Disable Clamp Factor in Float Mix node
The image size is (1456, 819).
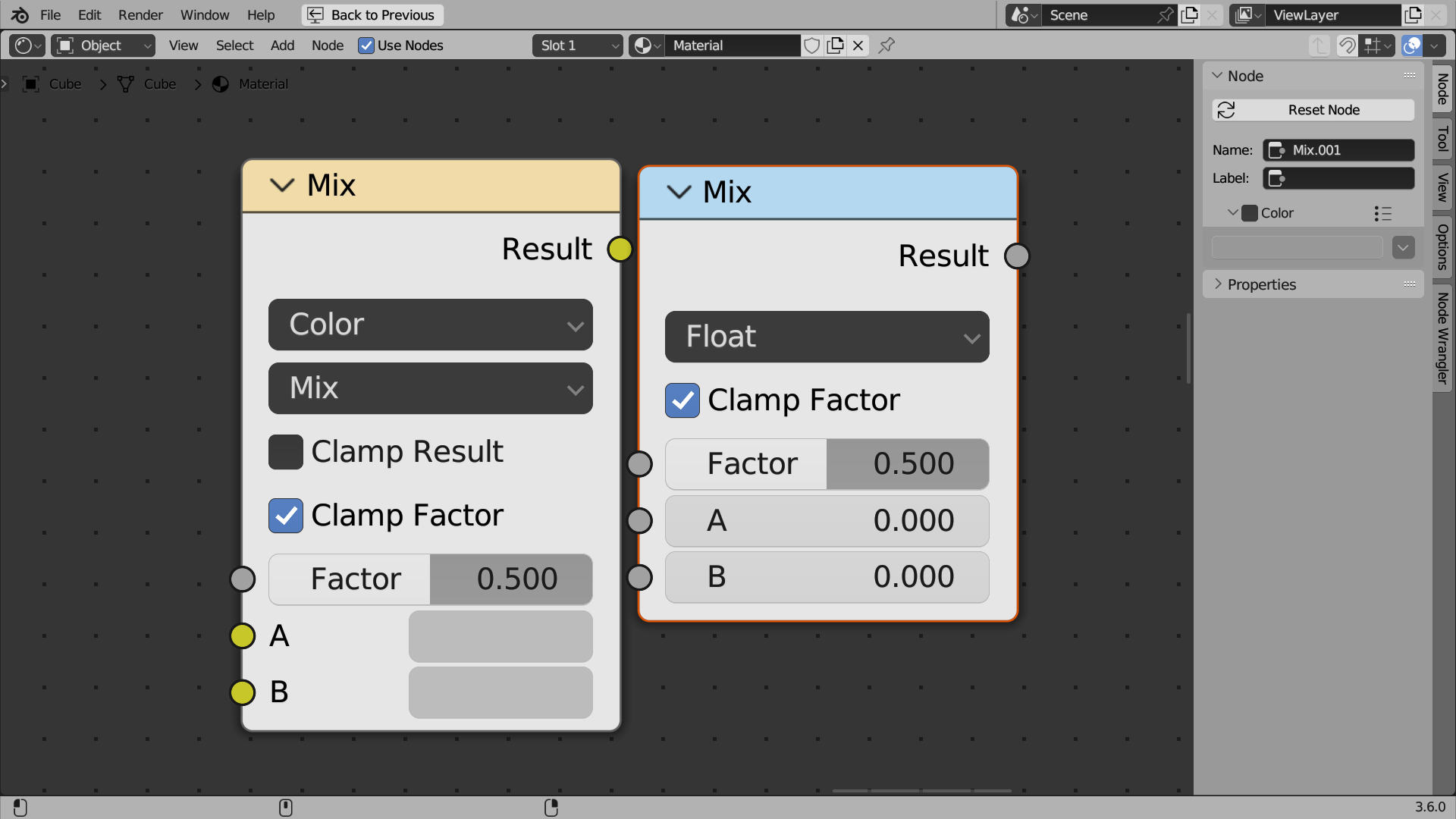click(x=682, y=400)
